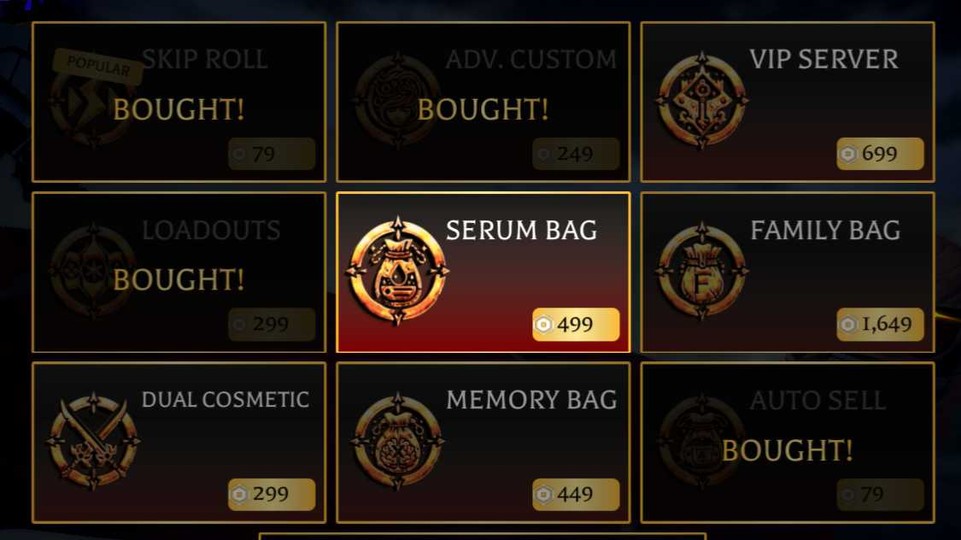The height and width of the screenshot is (540, 961).
Task: Click the Loadouts 299 price tag
Action: pos(272,324)
